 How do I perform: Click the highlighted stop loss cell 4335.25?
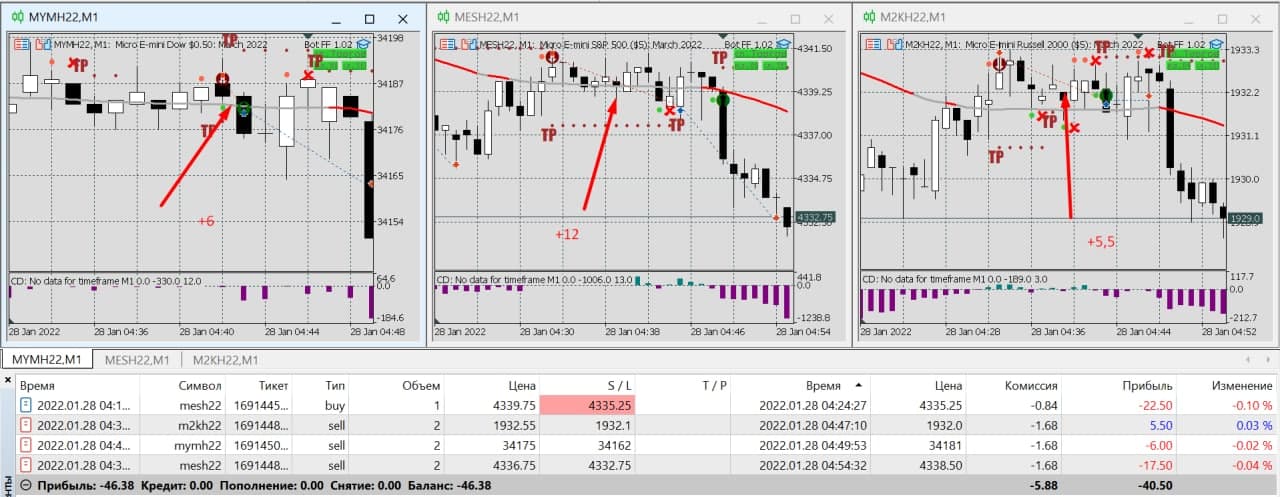tap(588, 405)
